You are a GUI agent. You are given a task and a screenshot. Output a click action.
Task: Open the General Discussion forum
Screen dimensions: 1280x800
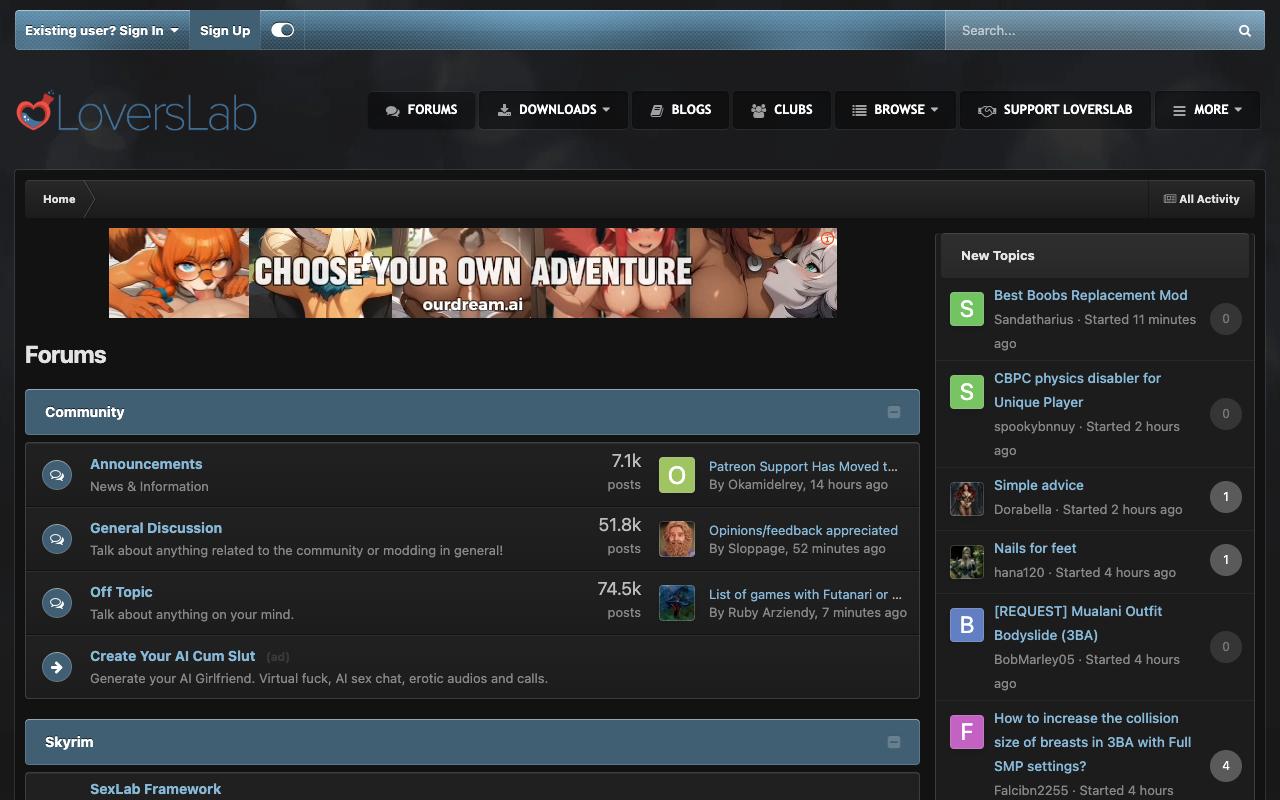tap(156, 528)
